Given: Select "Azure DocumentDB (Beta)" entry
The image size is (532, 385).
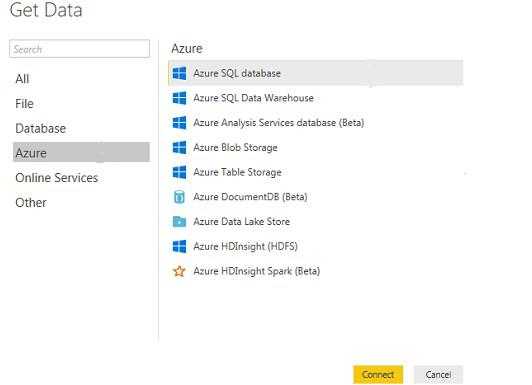Looking at the screenshot, I should [x=250, y=197].
